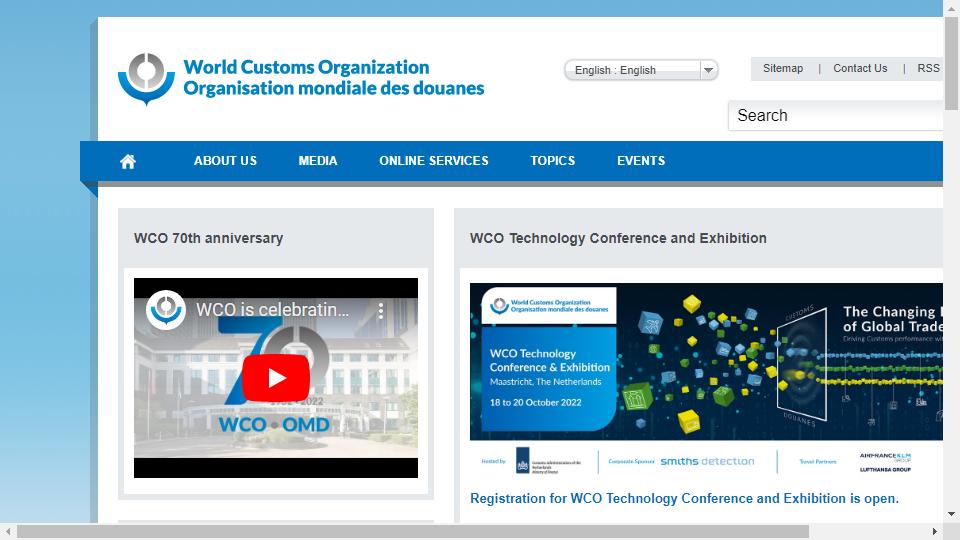Select the English : English language box
This screenshot has height=540, width=960.
click(641, 70)
